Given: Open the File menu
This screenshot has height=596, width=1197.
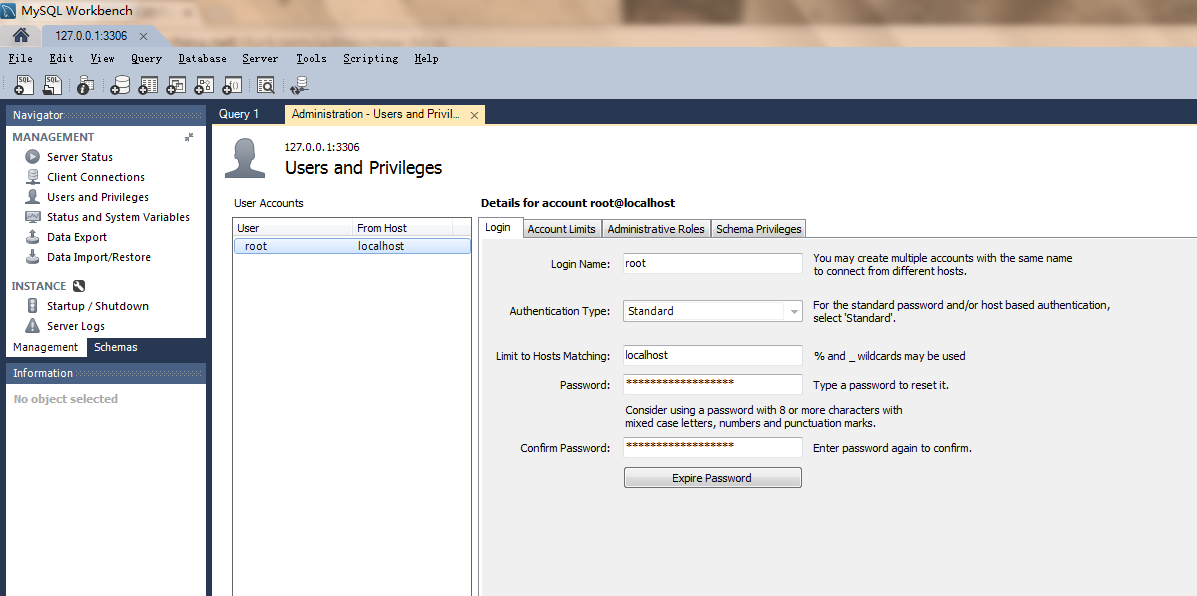Looking at the screenshot, I should point(21,58).
